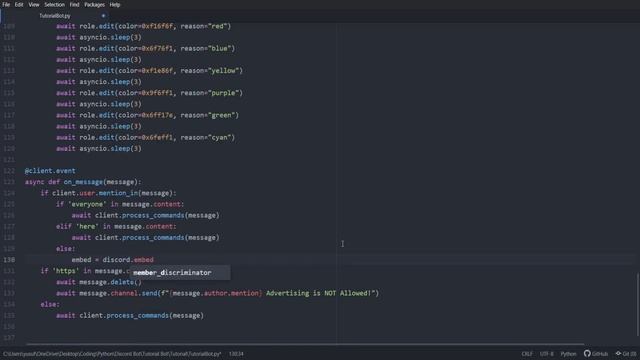Open the Help menu
Image resolution: width=640 pixels, height=360 pixels.
coord(115,4)
